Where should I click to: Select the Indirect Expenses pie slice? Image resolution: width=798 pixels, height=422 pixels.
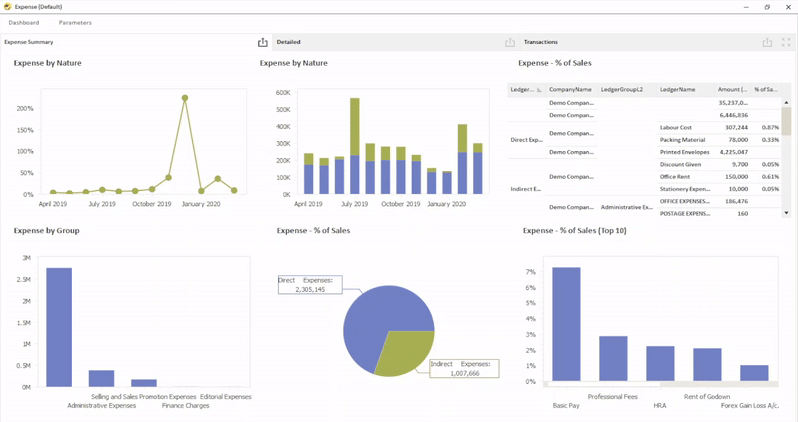click(405, 350)
